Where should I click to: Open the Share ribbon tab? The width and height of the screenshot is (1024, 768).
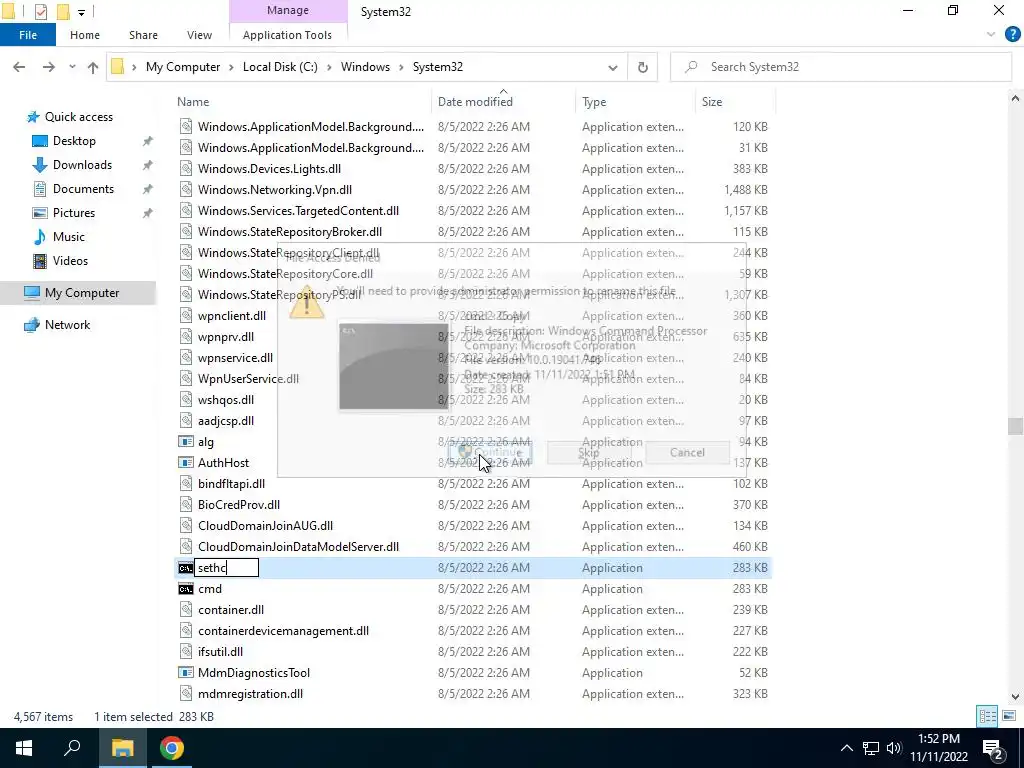coord(143,35)
